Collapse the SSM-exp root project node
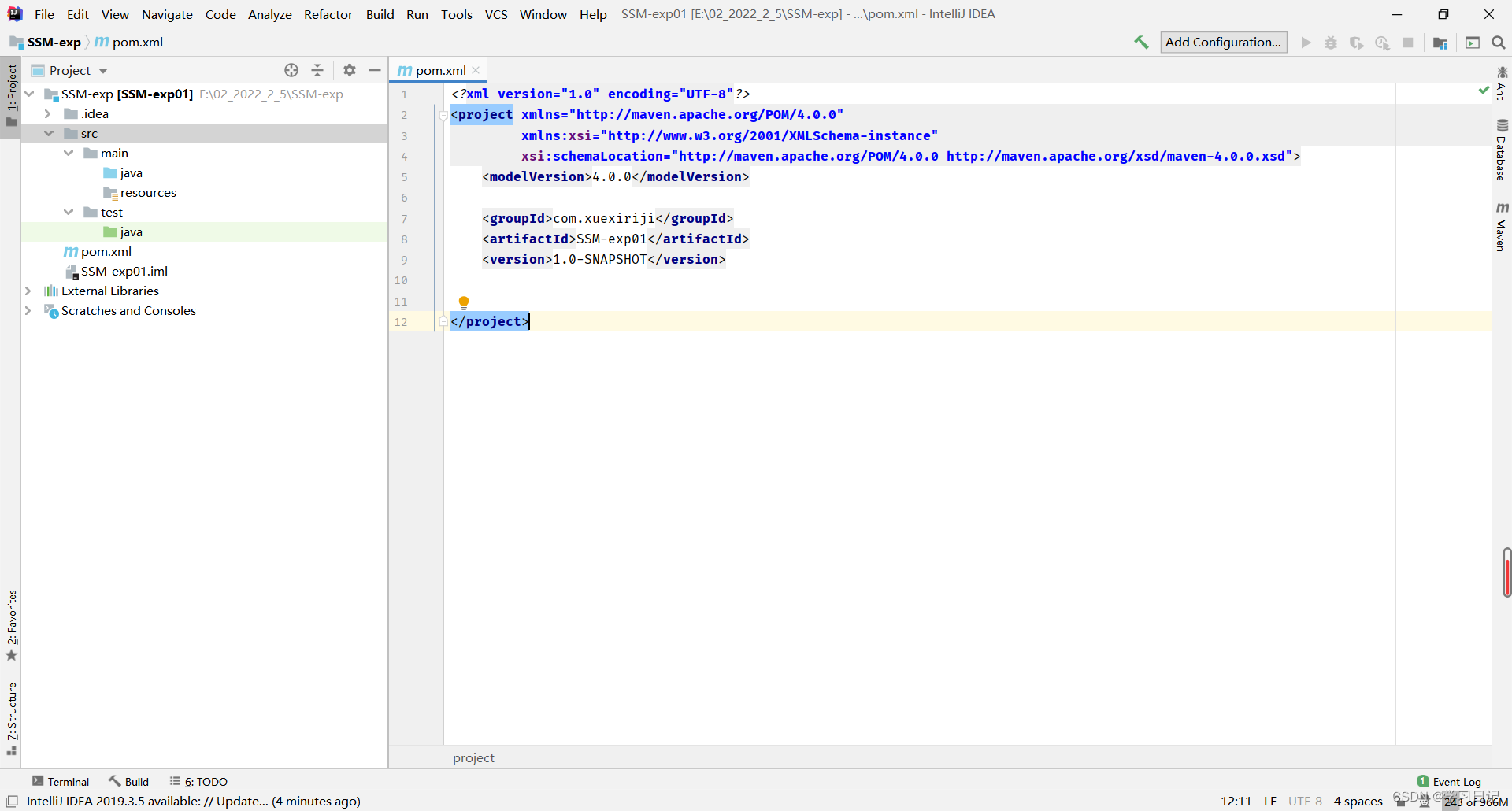Viewport: 1512px width, 811px height. (x=29, y=94)
